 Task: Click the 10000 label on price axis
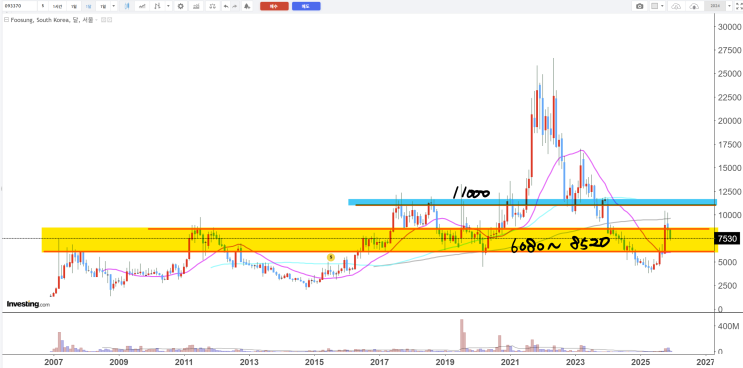[x=730, y=215]
